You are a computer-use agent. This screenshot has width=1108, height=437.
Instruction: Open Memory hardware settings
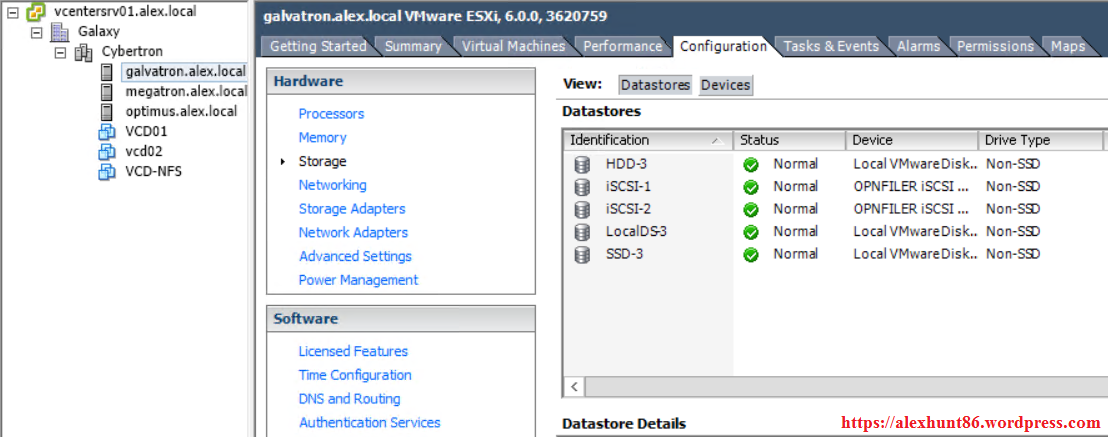pyautogui.click(x=322, y=138)
